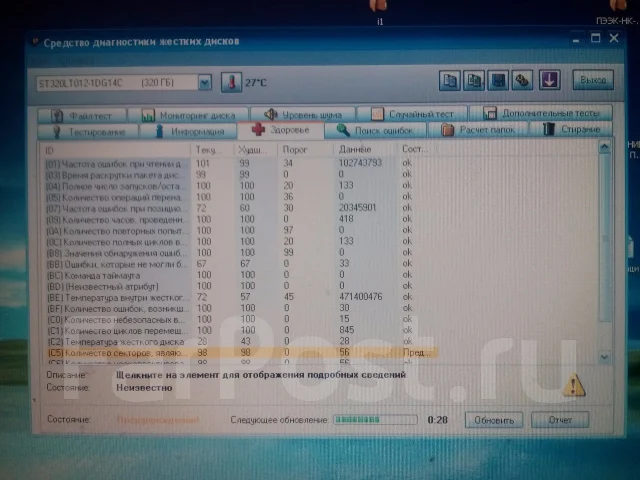640x480 pixels.
Task: Click the purple download arrow icon
Action: (549, 80)
